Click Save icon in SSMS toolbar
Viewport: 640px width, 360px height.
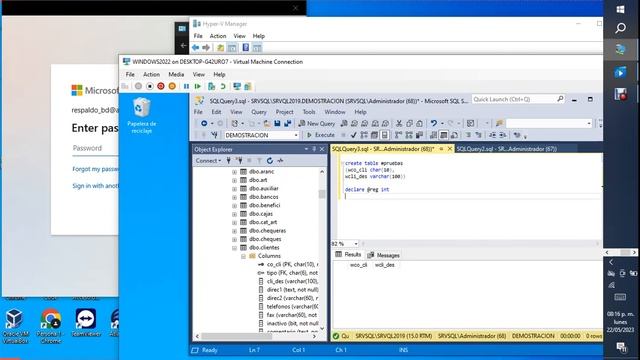coord(277,123)
